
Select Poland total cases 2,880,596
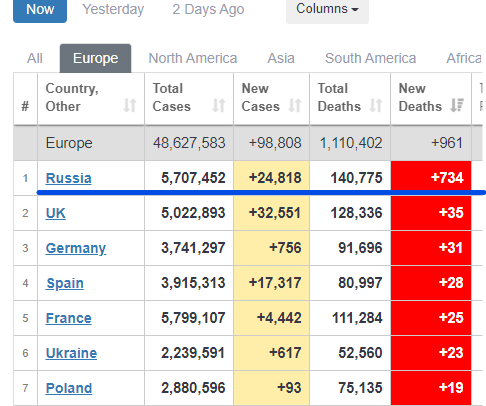pos(193,388)
